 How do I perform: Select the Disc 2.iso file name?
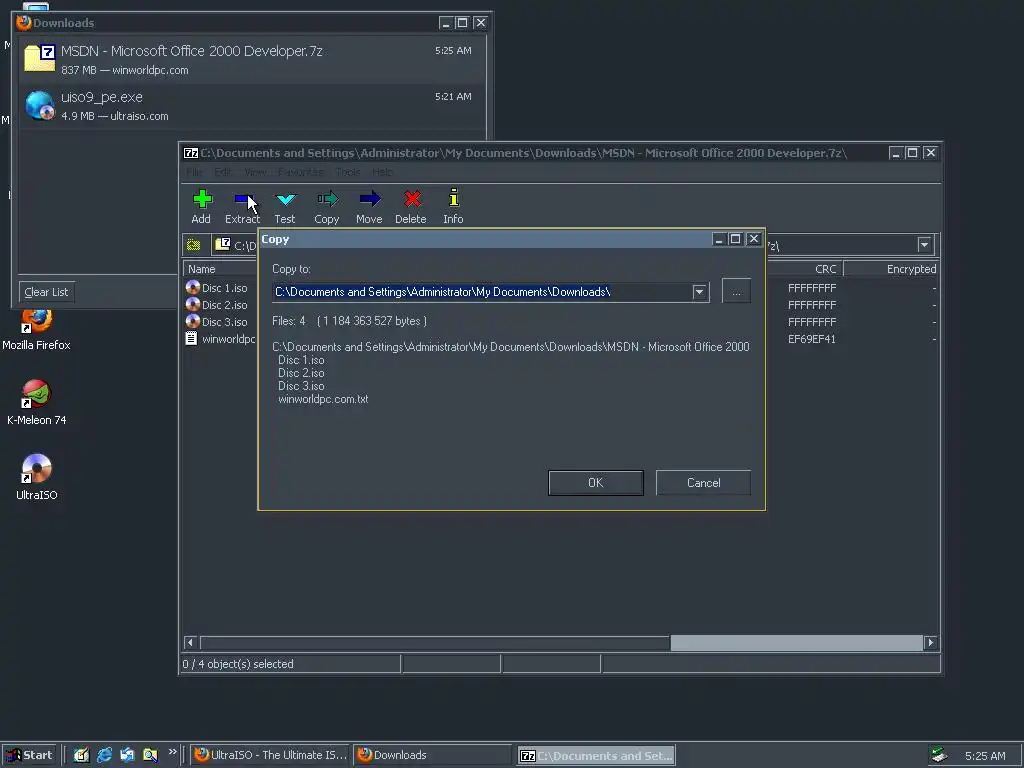click(225, 305)
